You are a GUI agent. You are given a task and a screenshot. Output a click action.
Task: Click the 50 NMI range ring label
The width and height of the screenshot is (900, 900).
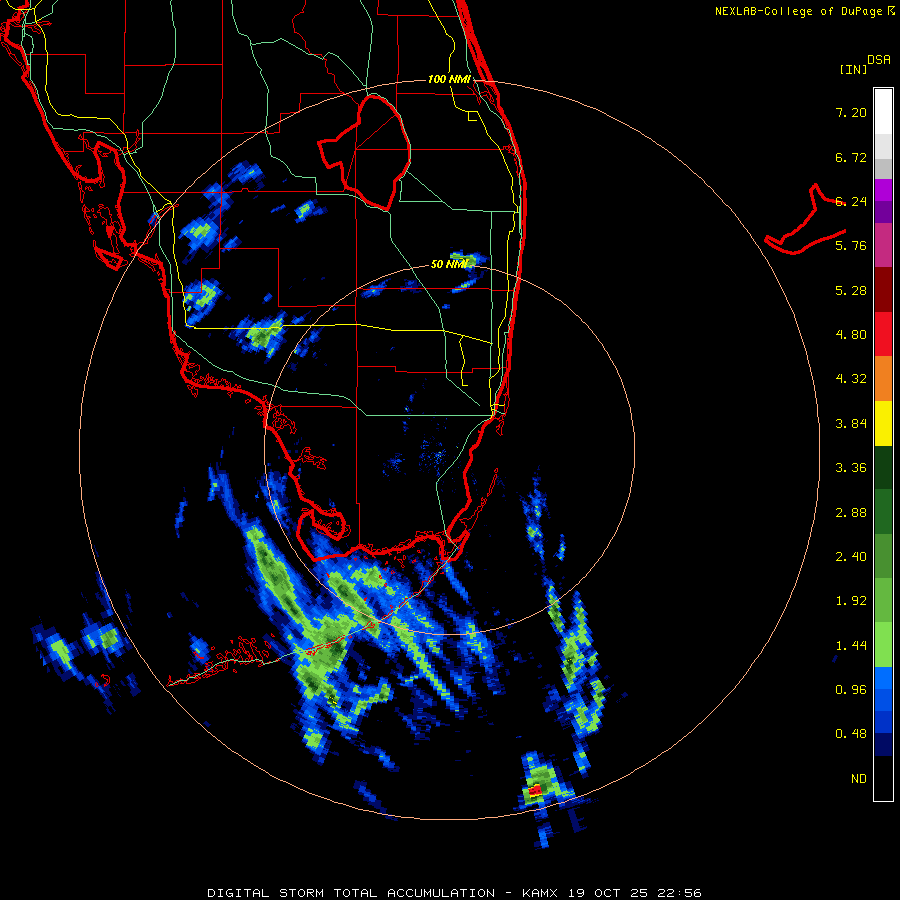(449, 264)
